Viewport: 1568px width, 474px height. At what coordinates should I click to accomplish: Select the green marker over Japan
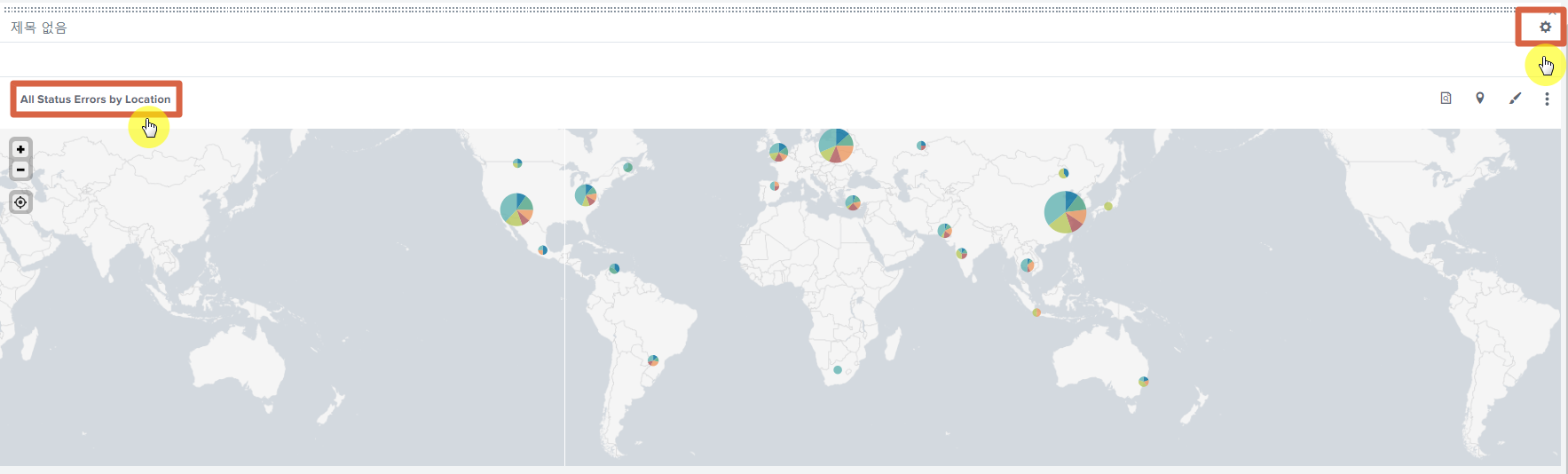click(x=1108, y=207)
